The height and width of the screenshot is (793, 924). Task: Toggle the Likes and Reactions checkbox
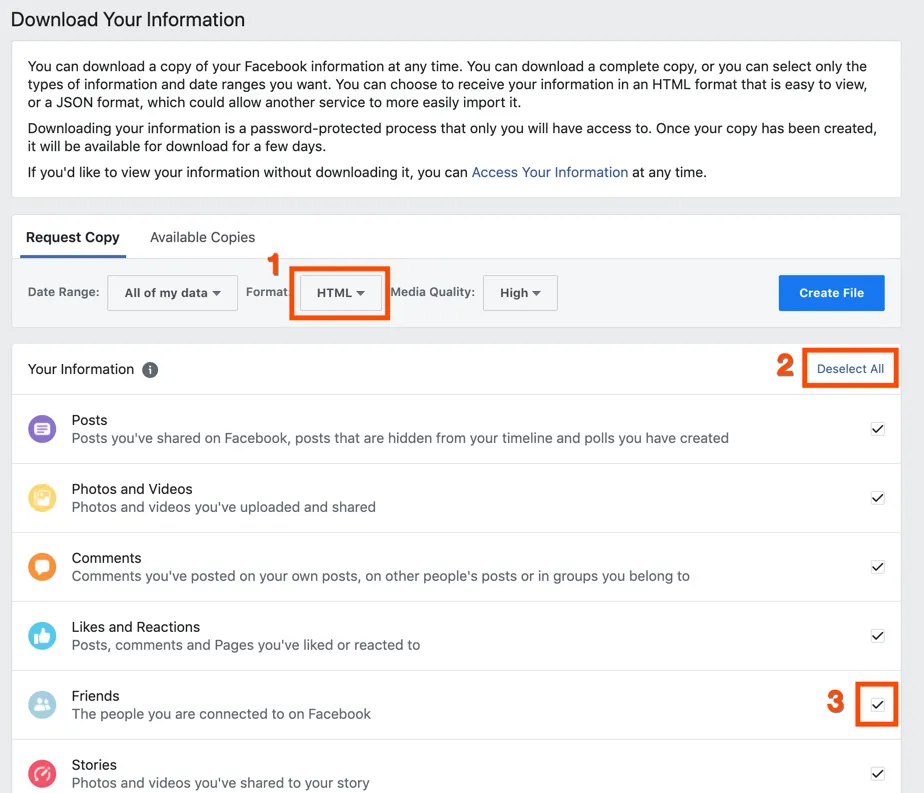coord(877,636)
